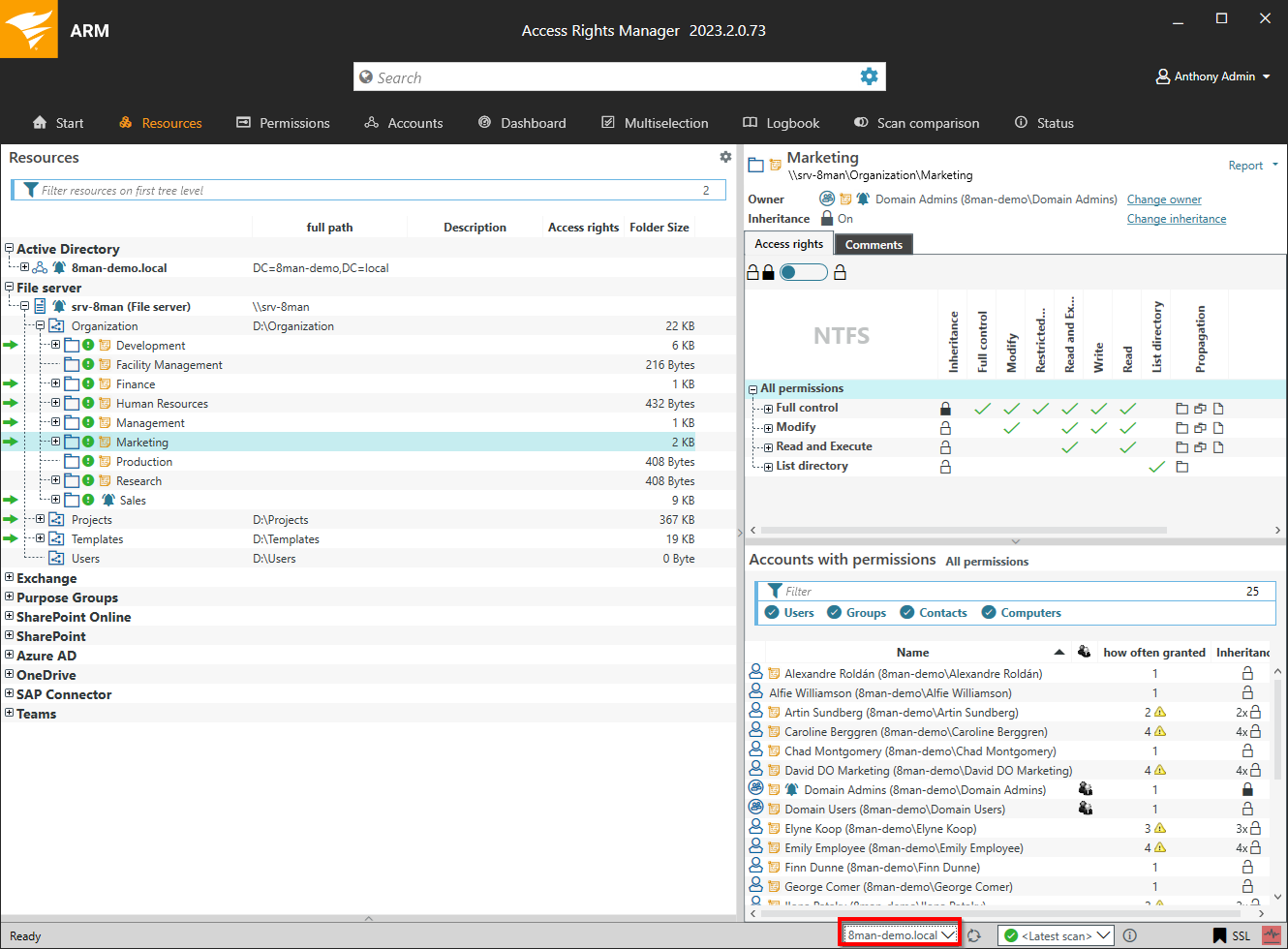This screenshot has height=949, width=1288.
Task: Expand the Purpose Groups tree node
Action: 10,597
